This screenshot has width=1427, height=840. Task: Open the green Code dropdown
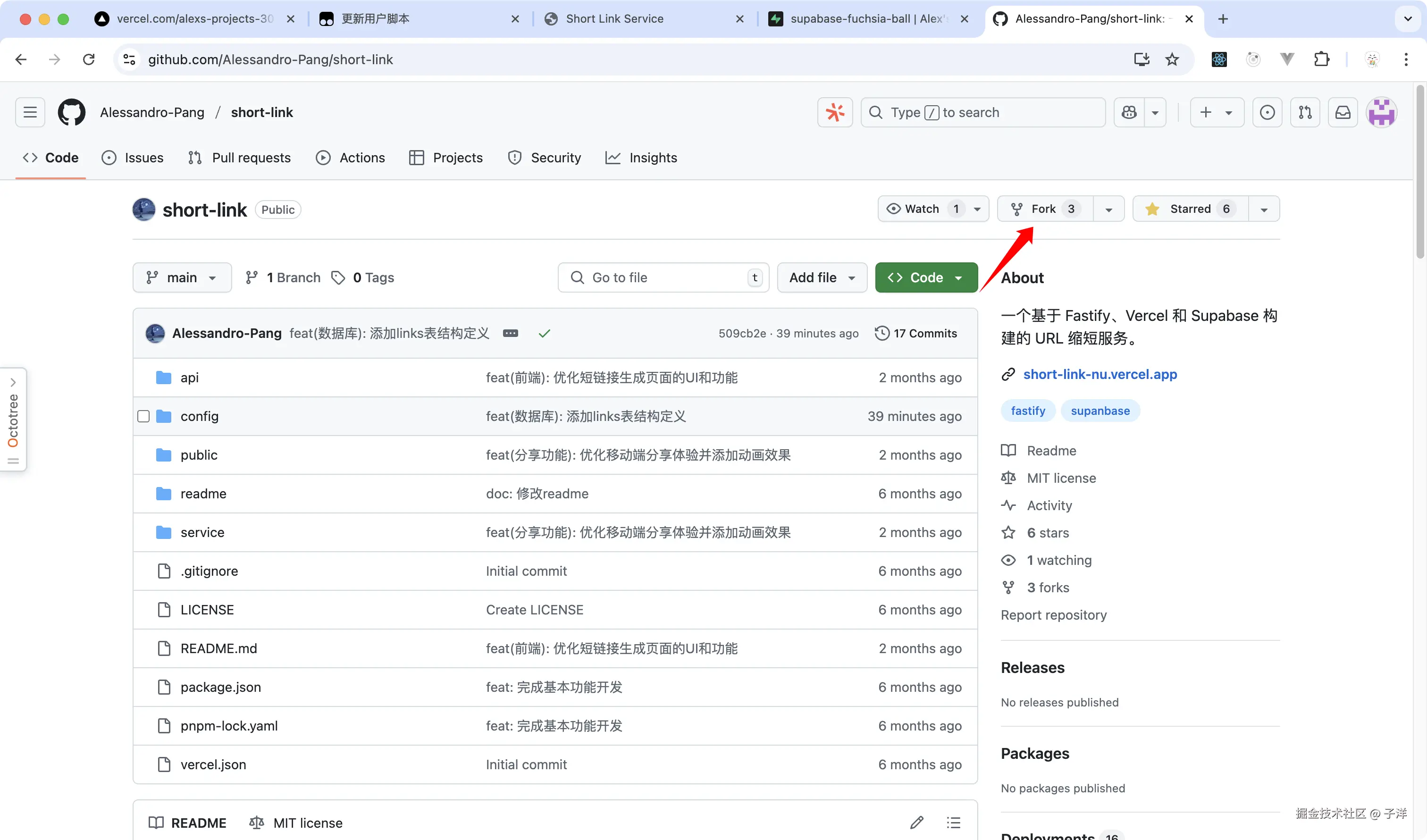926,277
